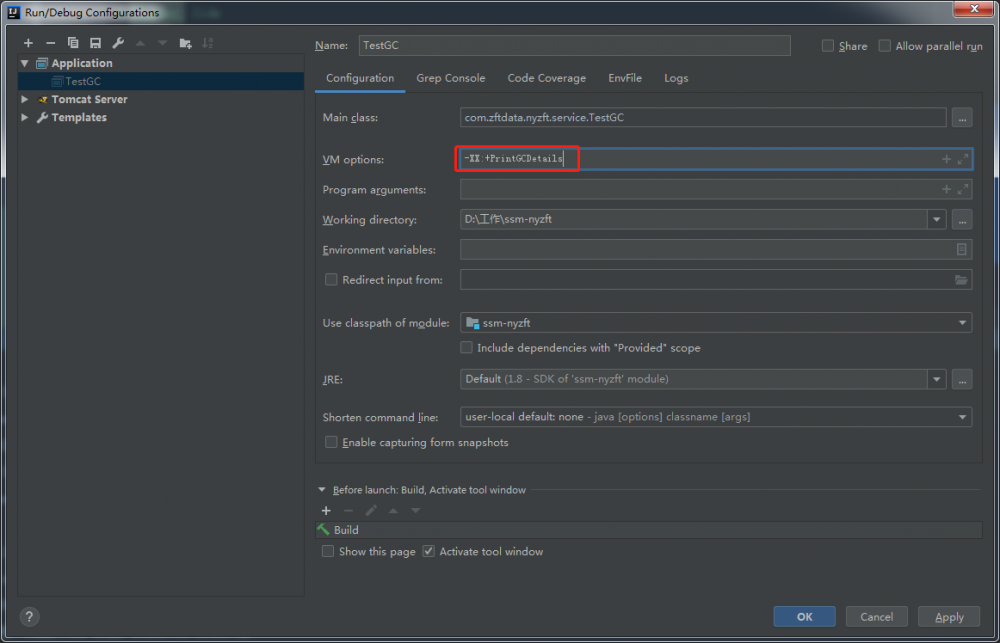
Task: Expand the VM options field editor
Action: [962, 159]
